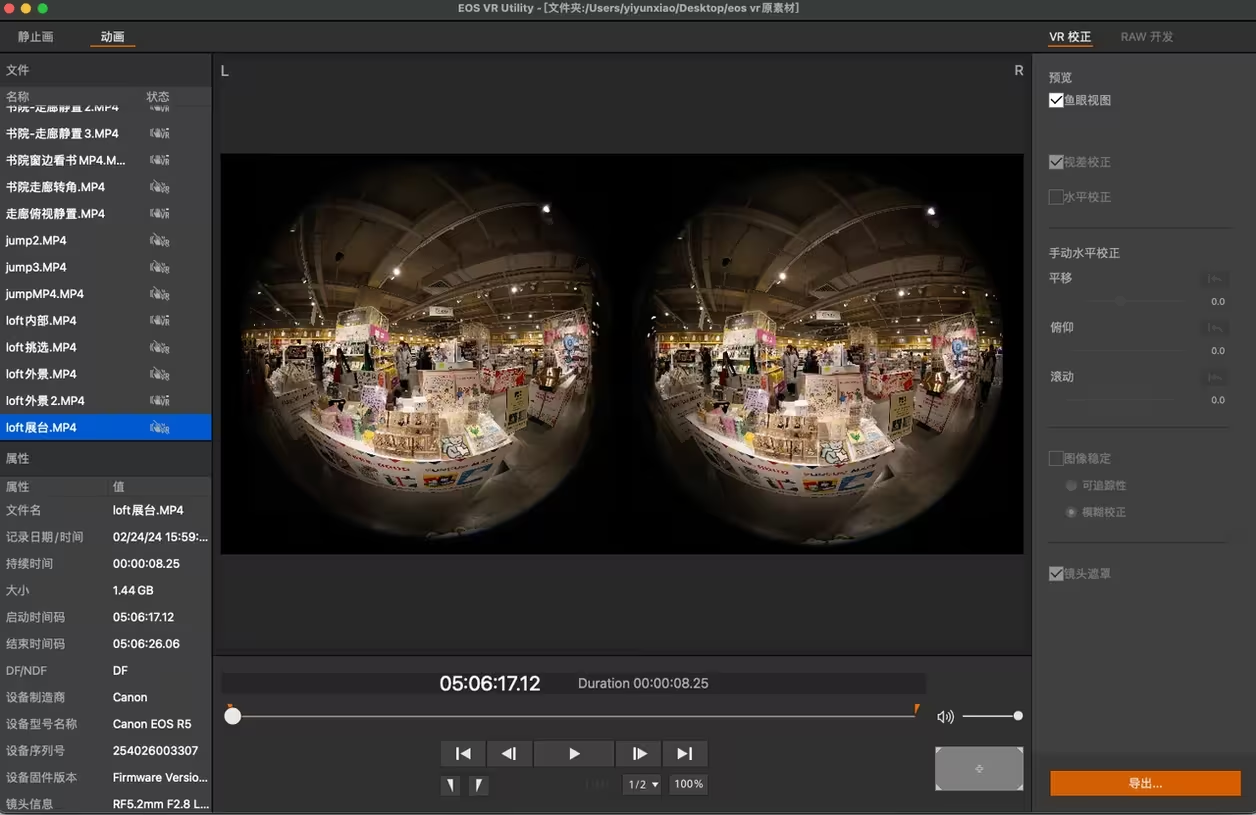The height and width of the screenshot is (815, 1256).
Task: Step forward one frame
Action: coord(639,753)
